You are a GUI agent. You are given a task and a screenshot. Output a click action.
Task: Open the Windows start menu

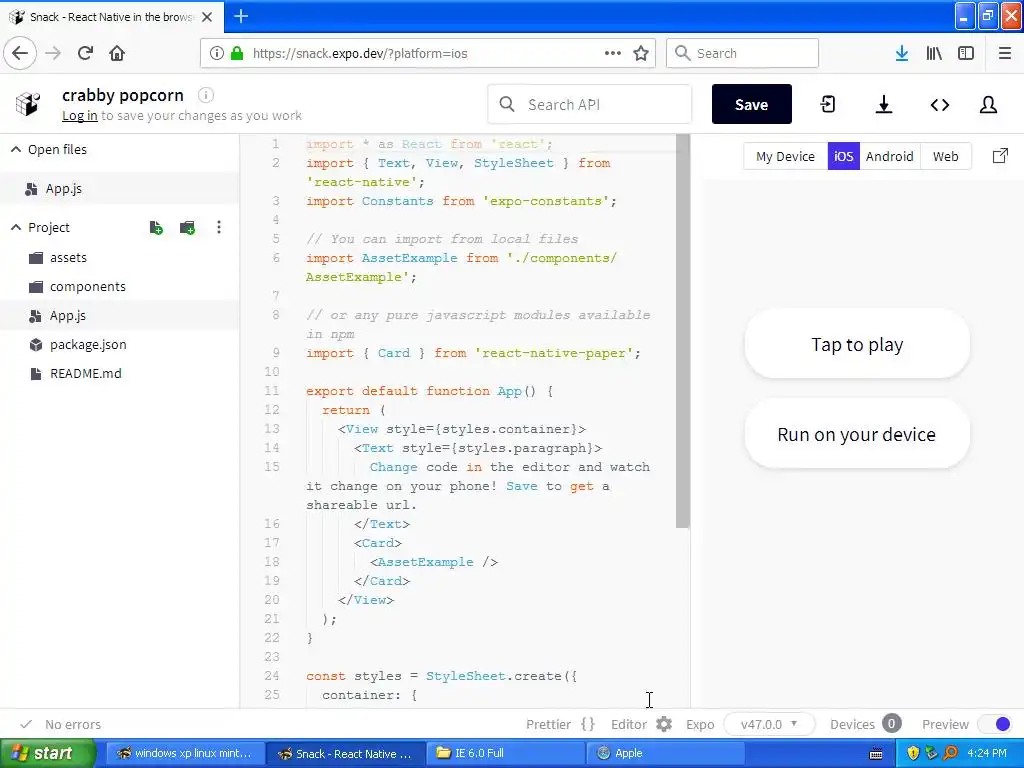(x=48, y=754)
